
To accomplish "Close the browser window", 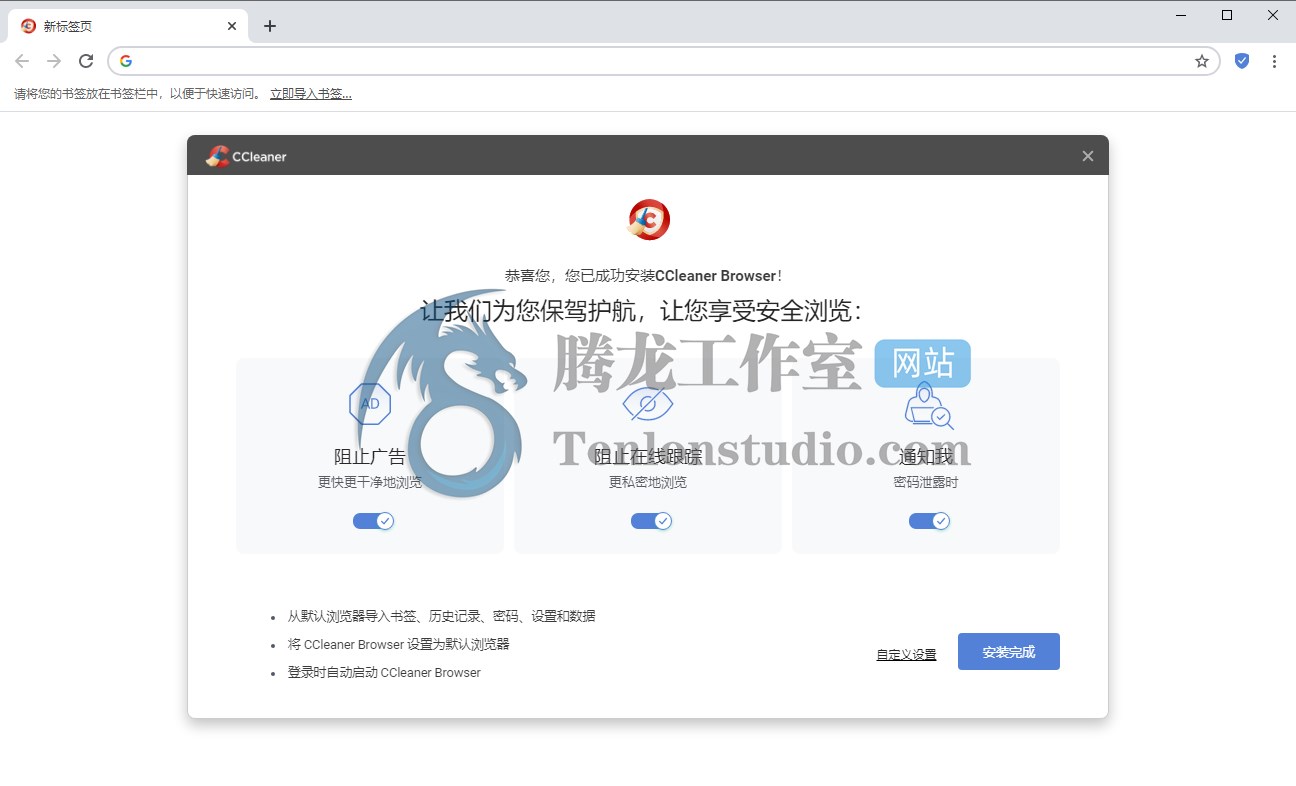I will click(x=1273, y=15).
